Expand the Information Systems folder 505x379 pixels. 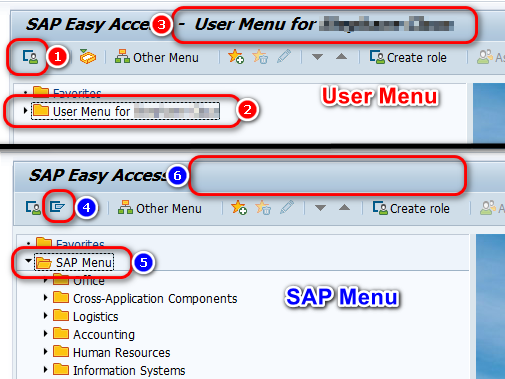click(x=46, y=369)
